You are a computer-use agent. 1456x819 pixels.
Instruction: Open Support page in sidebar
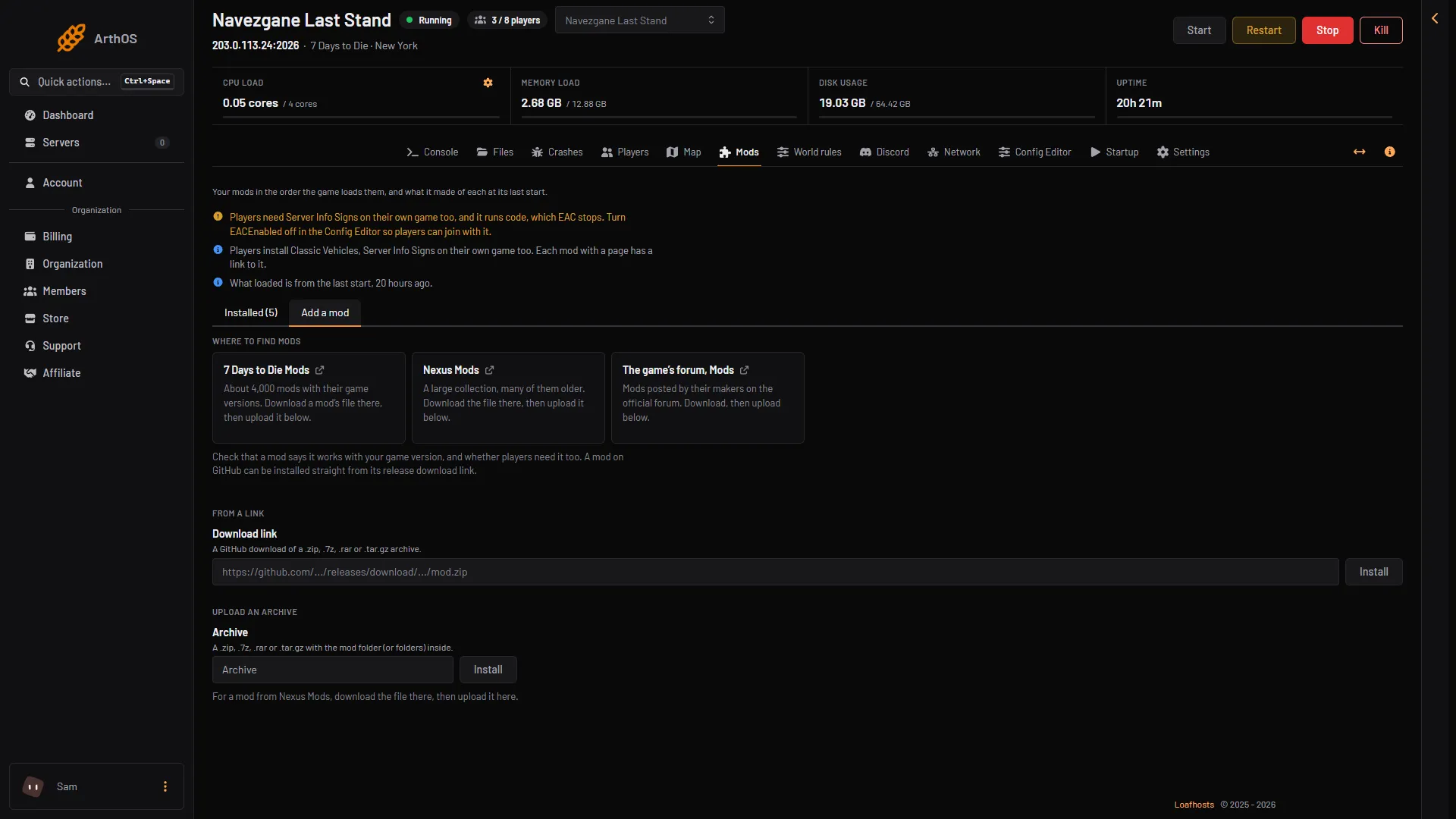tap(96, 346)
